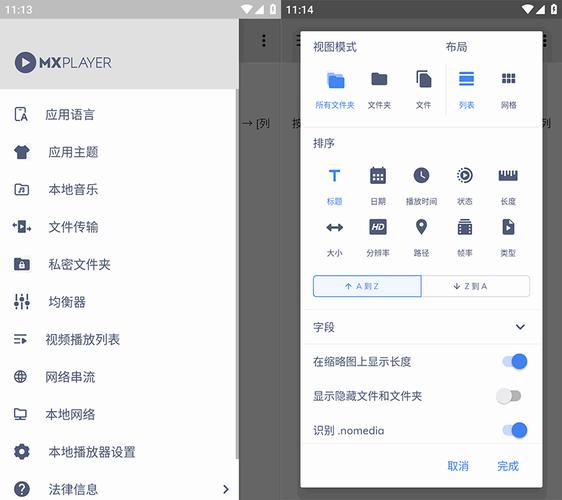562x500 pixels.
Task: Expand the 字段 section chevron
Action: tap(520, 327)
